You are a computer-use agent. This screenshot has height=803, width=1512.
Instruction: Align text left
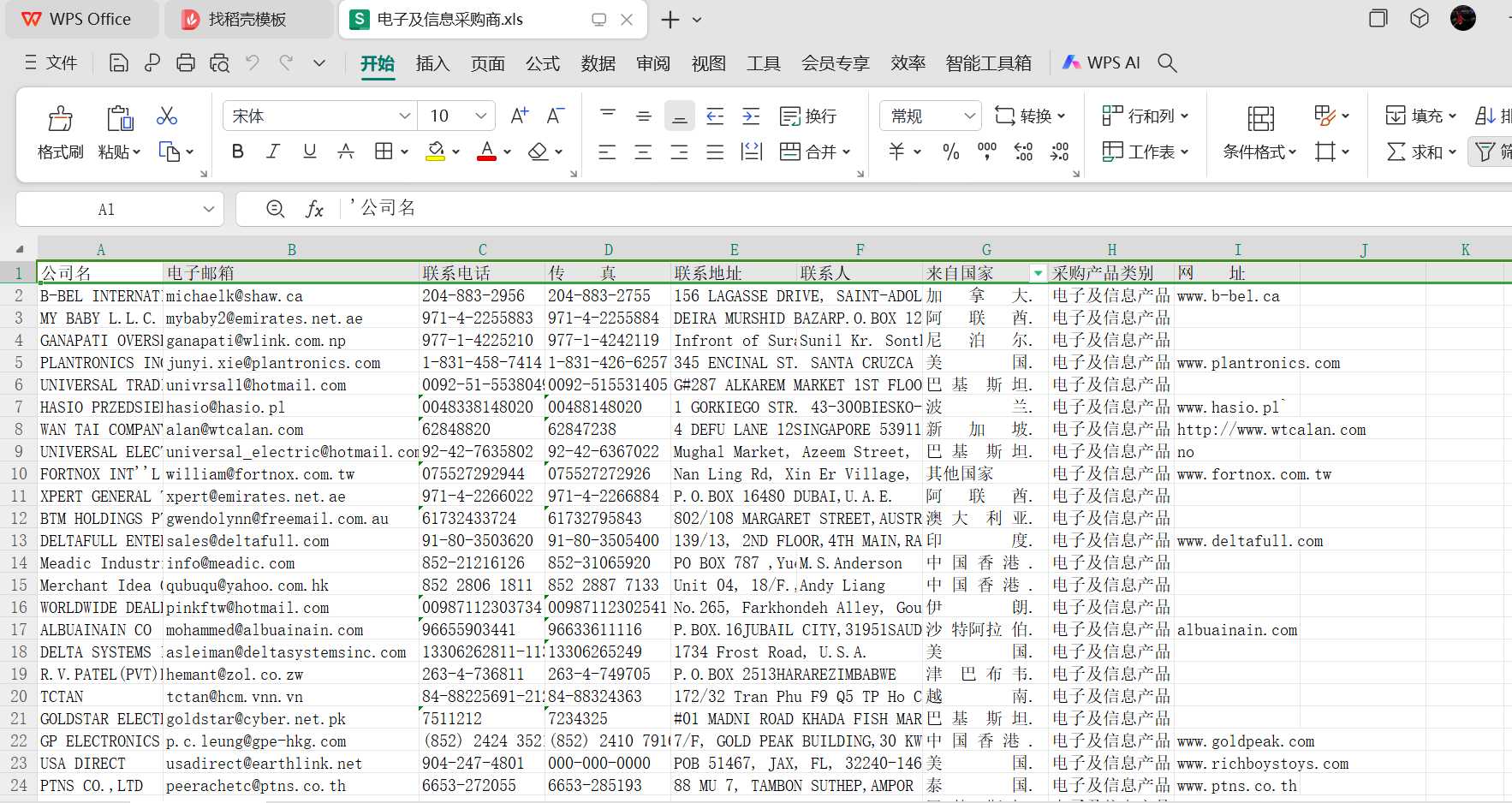pos(607,152)
